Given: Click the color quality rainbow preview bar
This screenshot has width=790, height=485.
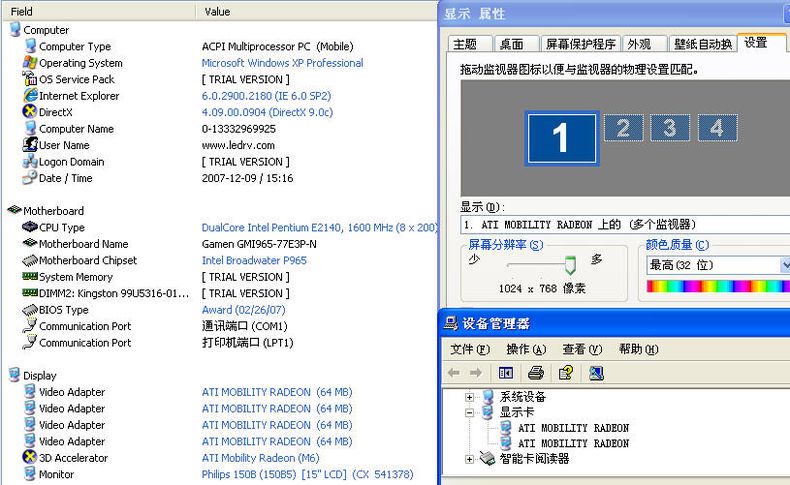Looking at the screenshot, I should pos(718,286).
